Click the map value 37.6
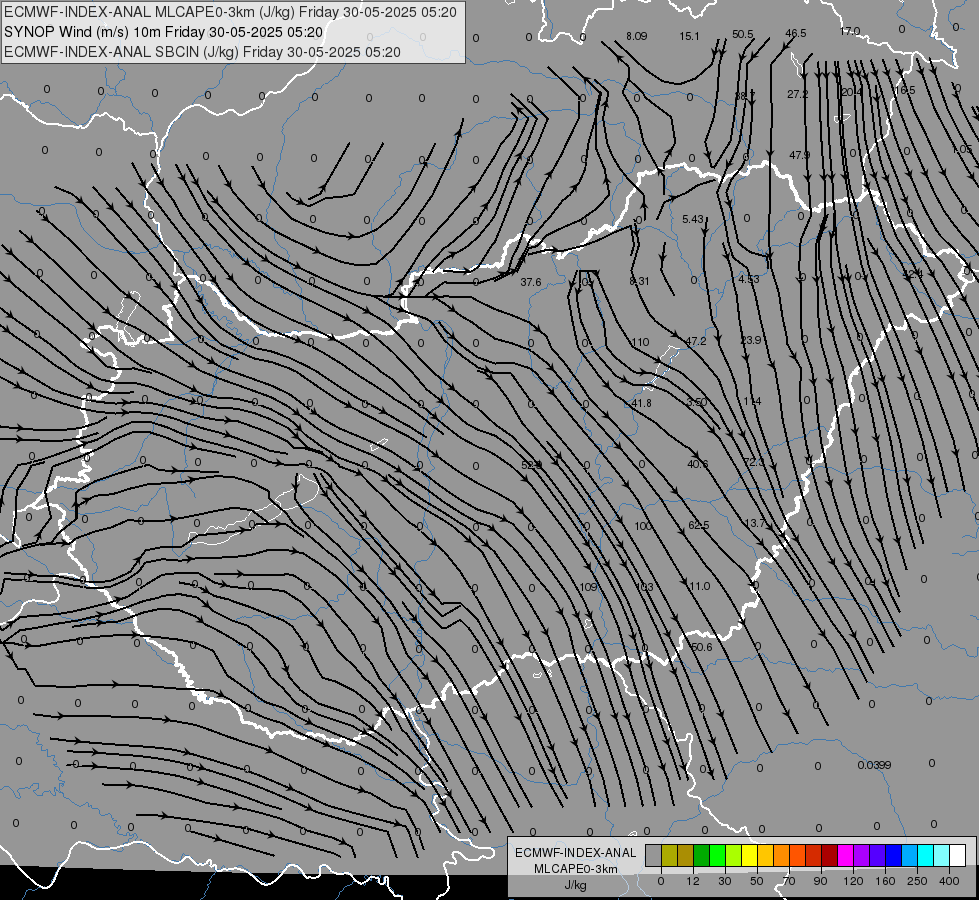This screenshot has width=979, height=900. click(x=531, y=282)
